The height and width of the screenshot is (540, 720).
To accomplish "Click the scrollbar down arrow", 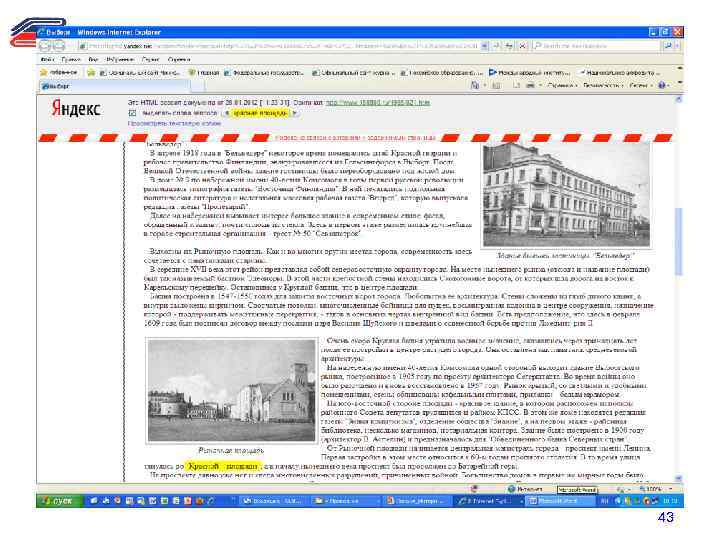I will click(x=679, y=478).
